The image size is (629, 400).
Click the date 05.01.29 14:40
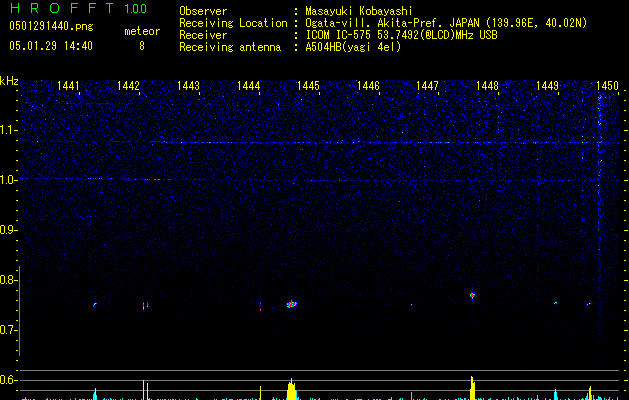point(51,46)
